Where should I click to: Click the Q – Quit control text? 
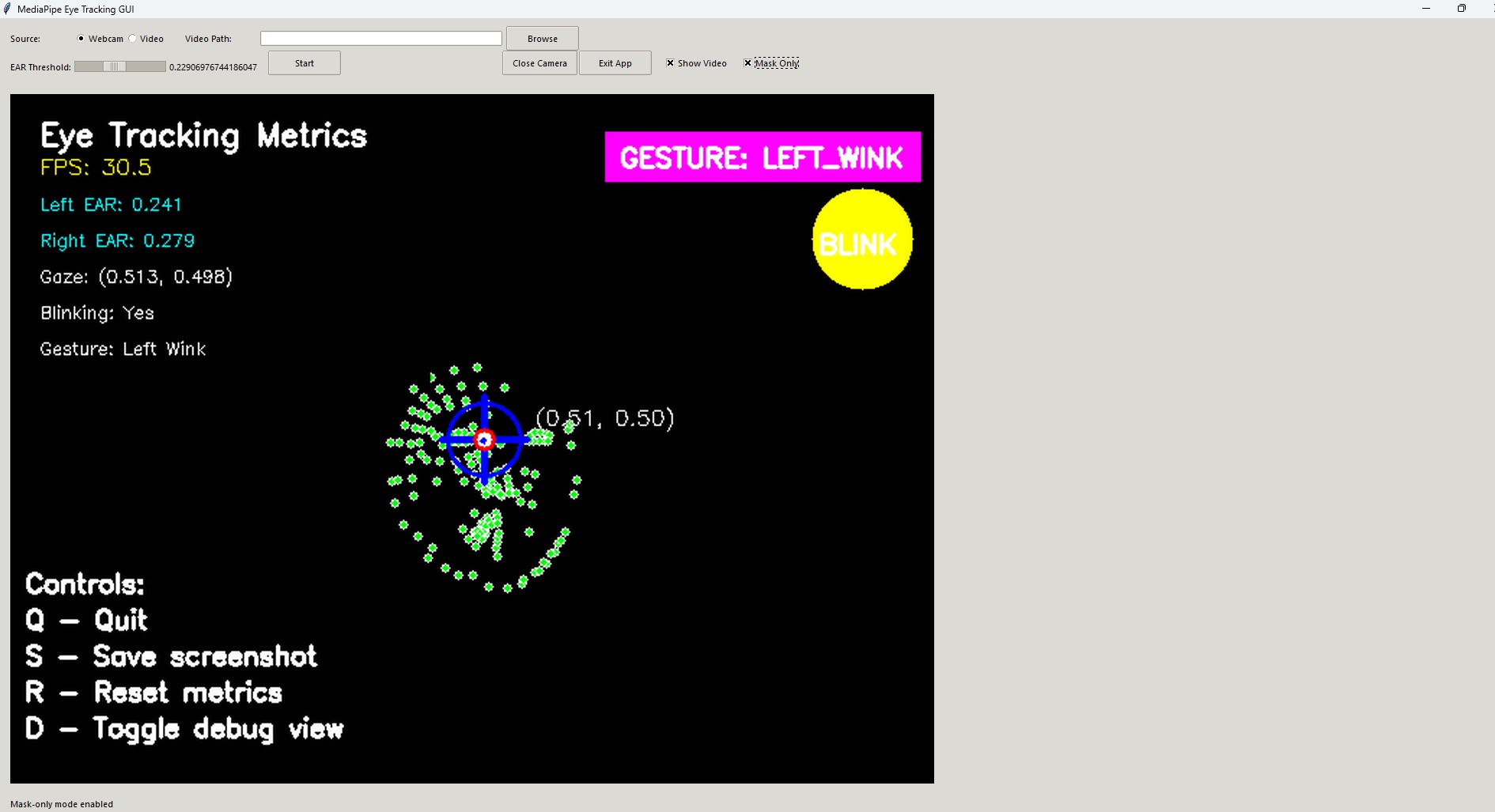pyautogui.click(x=86, y=620)
